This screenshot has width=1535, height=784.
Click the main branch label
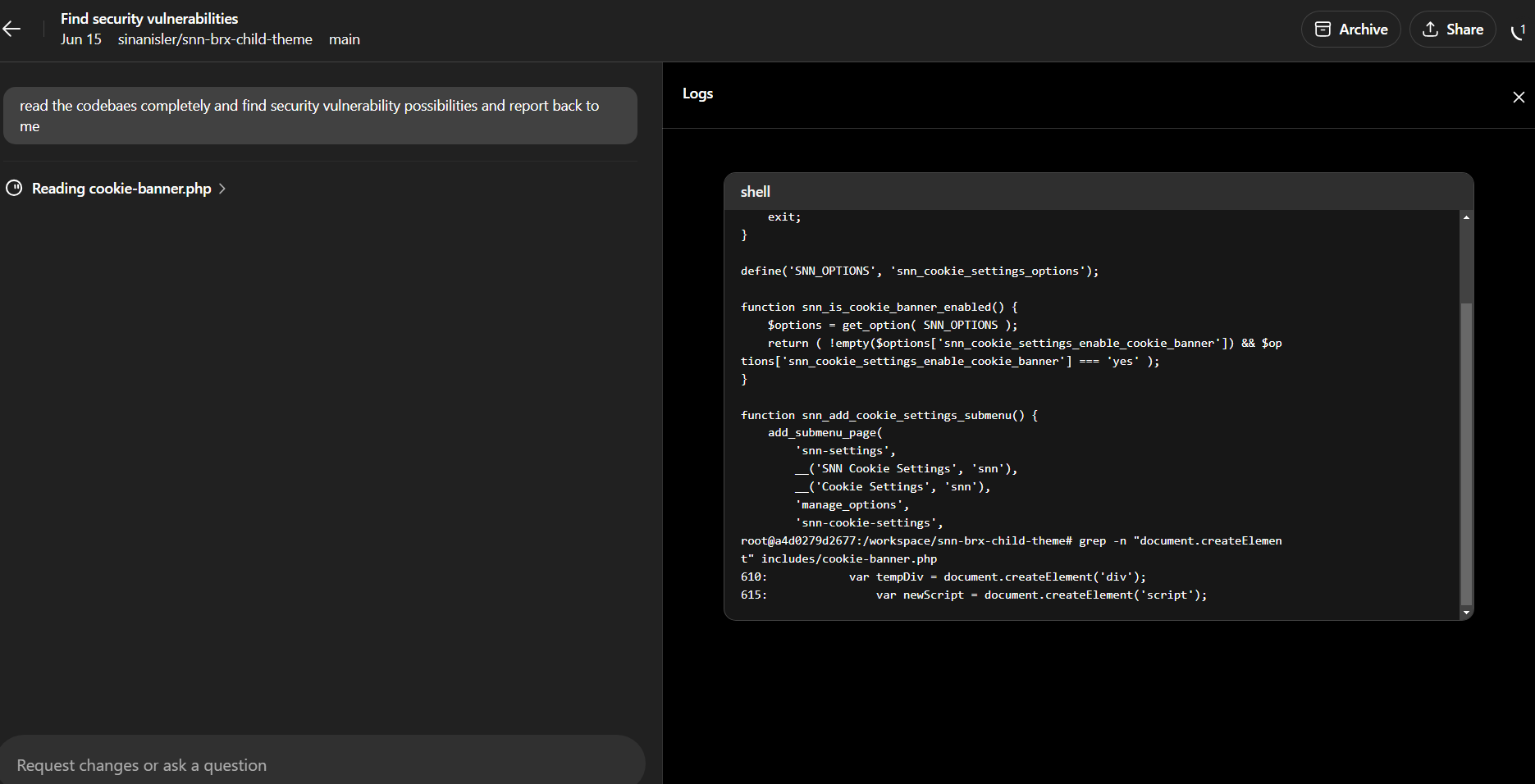pyautogui.click(x=345, y=39)
